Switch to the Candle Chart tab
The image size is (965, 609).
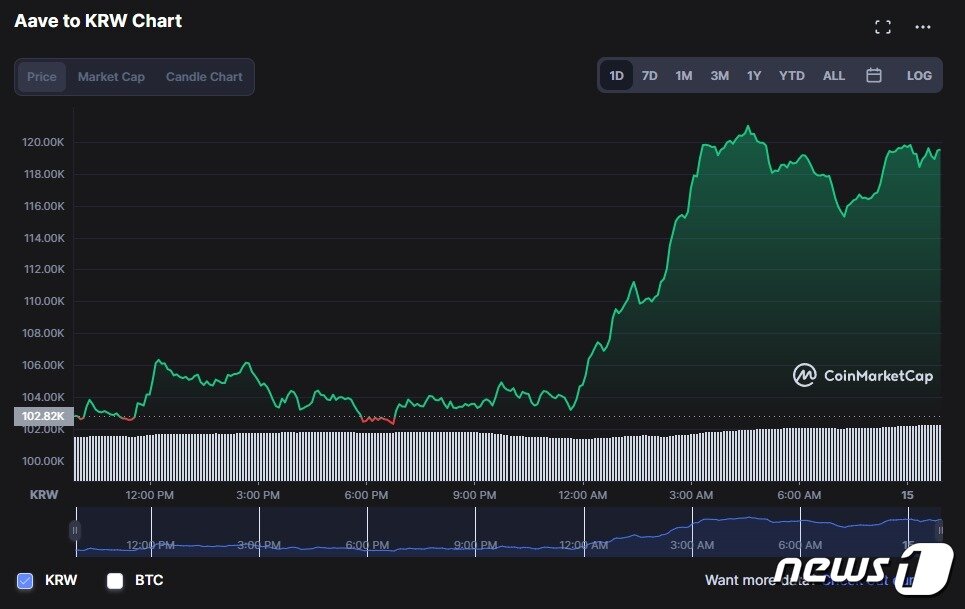pyautogui.click(x=204, y=77)
